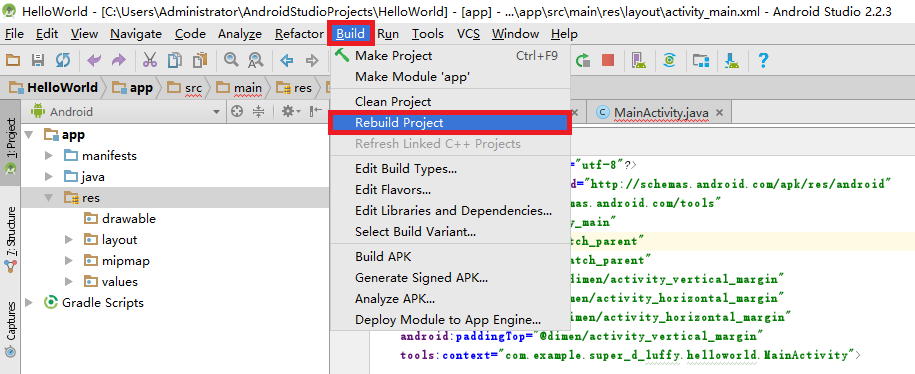
Task: Click the Undo arrow icon
Action: pos(94,60)
